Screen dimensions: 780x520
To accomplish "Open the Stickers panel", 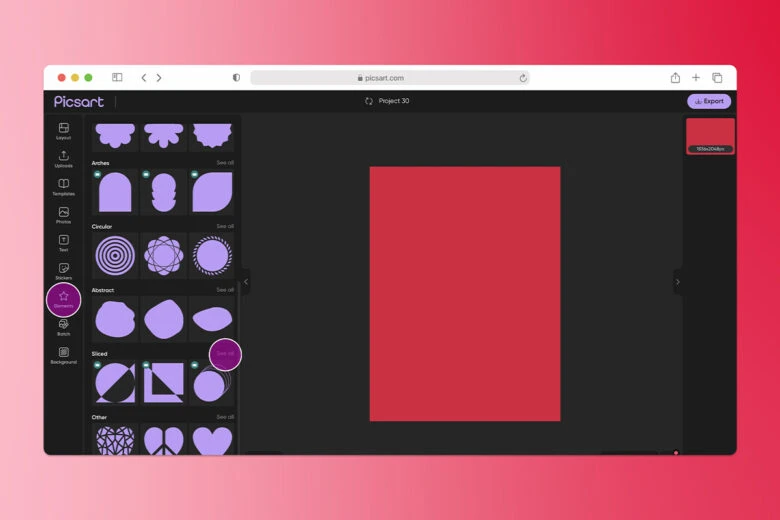I will click(x=63, y=270).
